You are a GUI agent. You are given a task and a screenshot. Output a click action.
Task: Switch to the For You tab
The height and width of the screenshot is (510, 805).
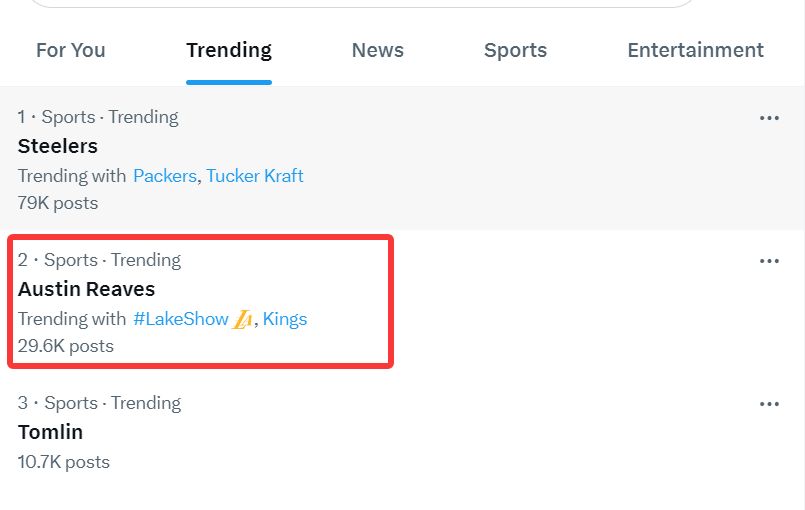coord(70,50)
